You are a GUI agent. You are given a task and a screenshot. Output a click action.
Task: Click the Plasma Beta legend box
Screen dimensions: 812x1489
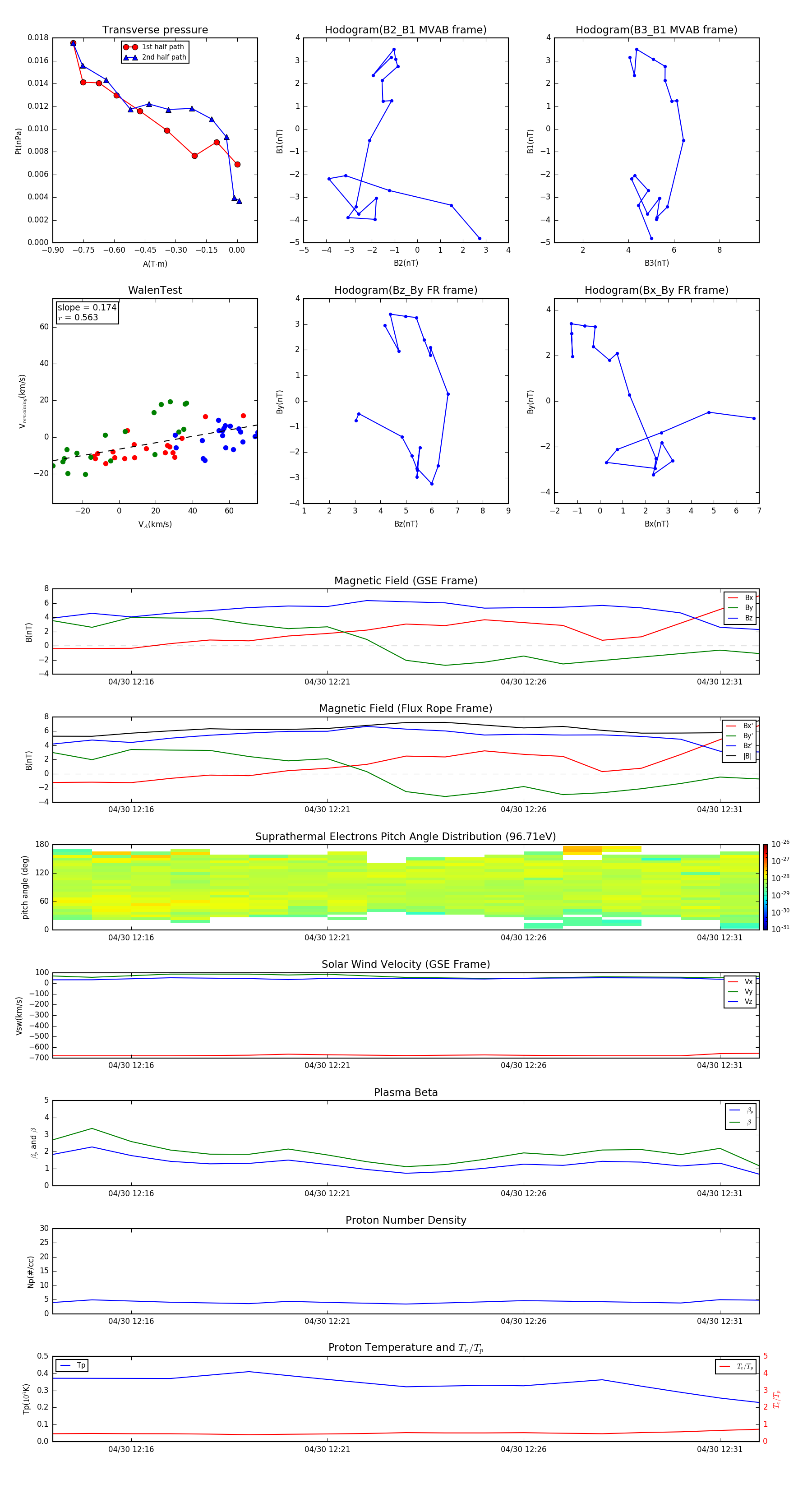pos(740,1116)
